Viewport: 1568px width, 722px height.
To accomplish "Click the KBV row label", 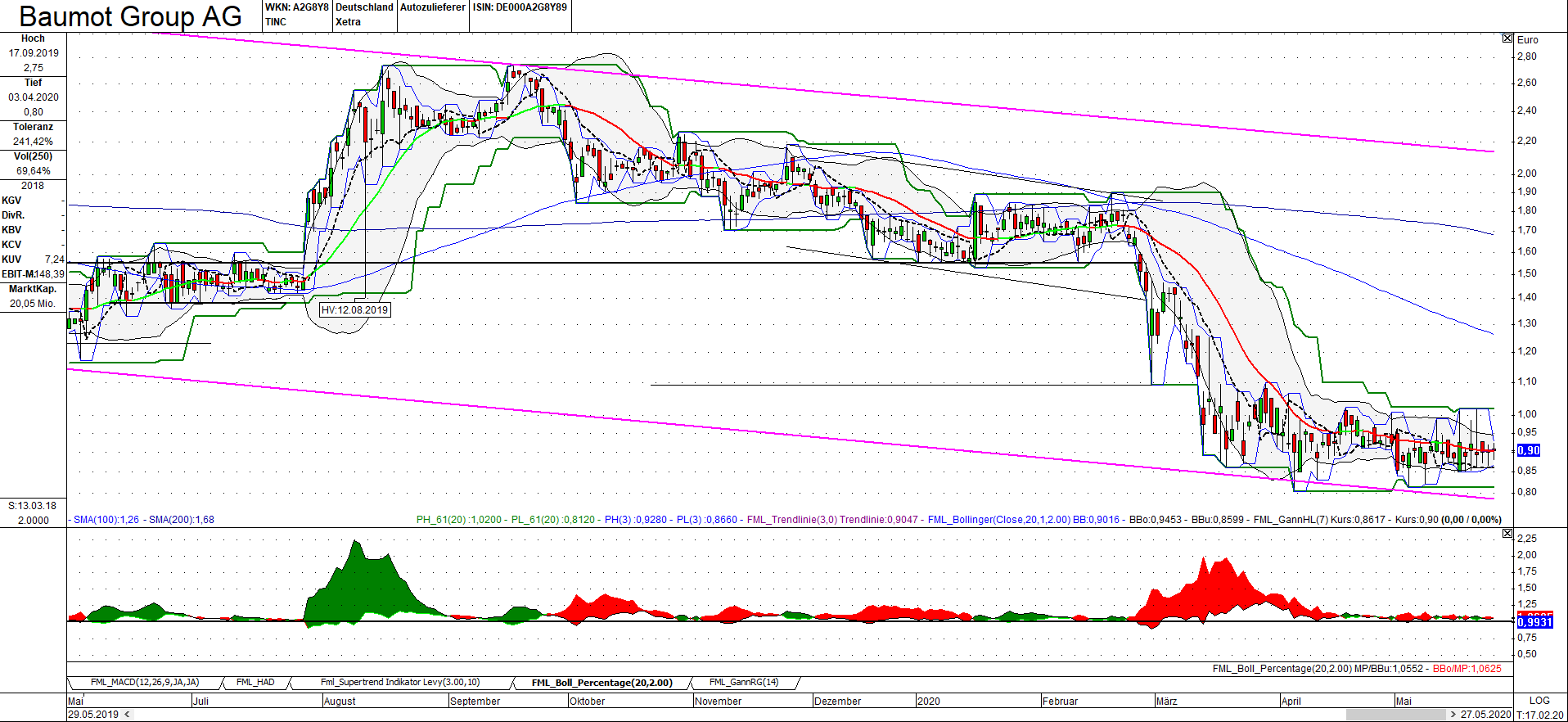I will click(11, 230).
